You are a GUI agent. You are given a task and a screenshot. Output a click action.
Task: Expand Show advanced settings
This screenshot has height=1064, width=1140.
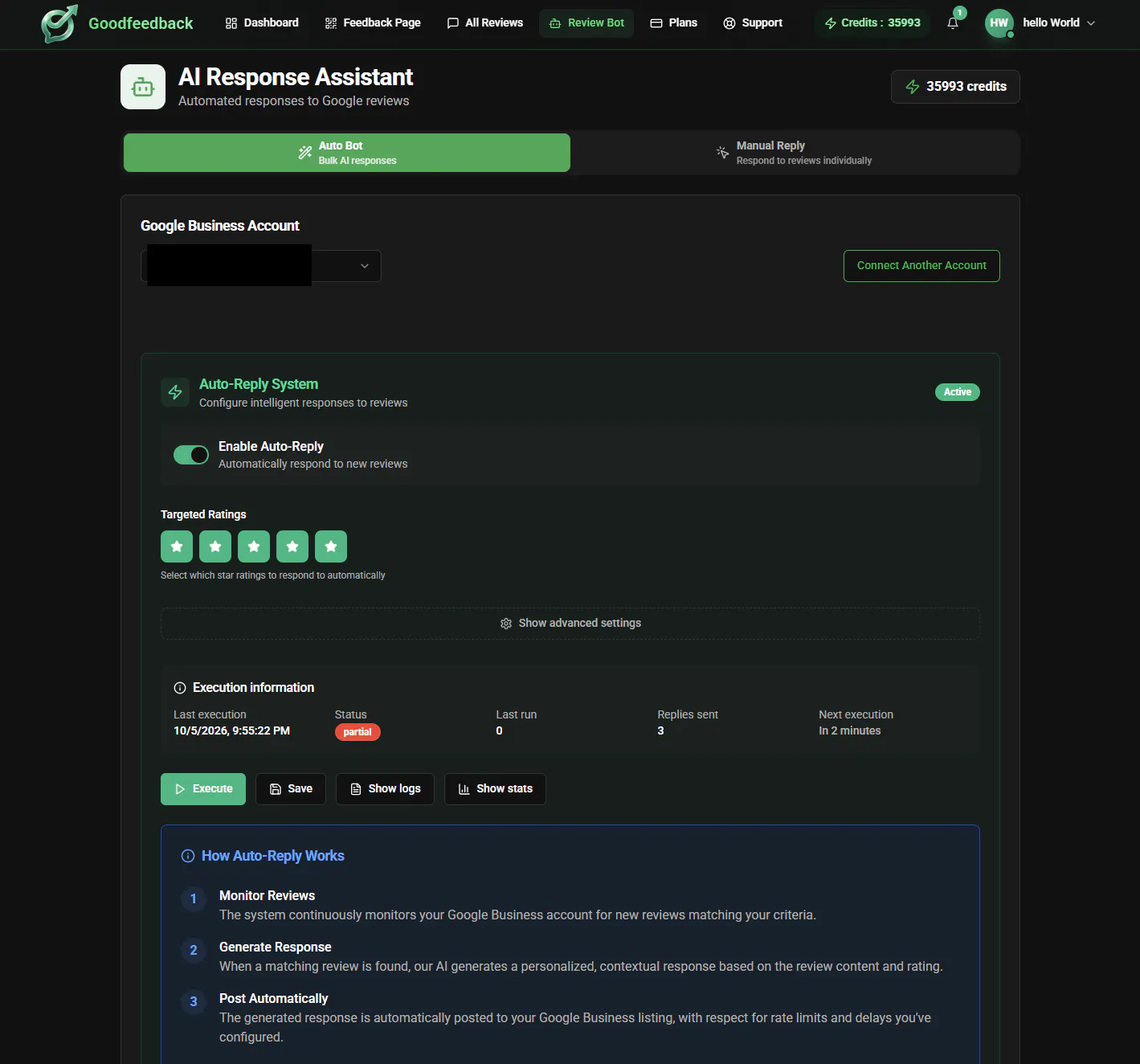pos(570,624)
